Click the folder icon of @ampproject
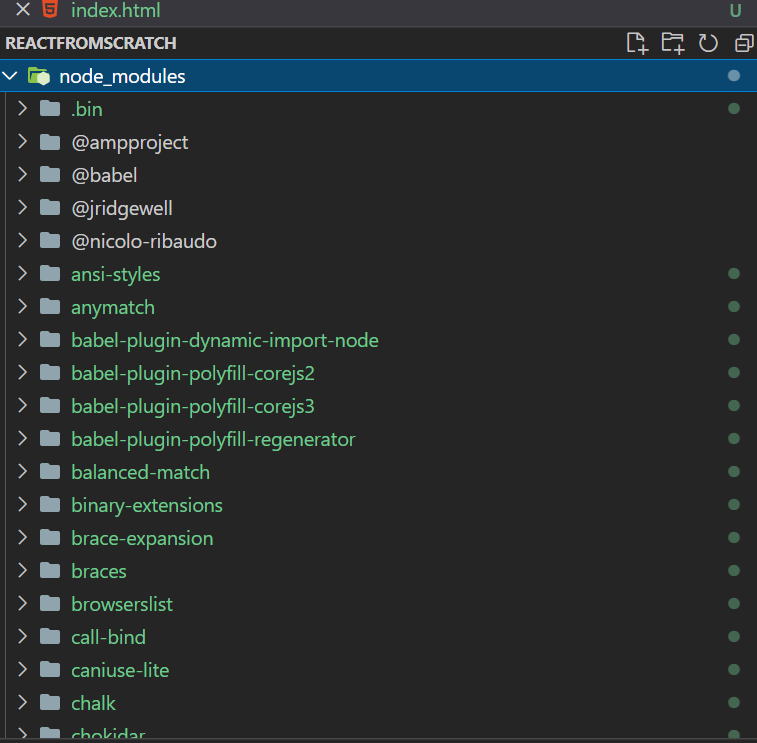Viewport: 757px width, 743px height. pos(50,142)
